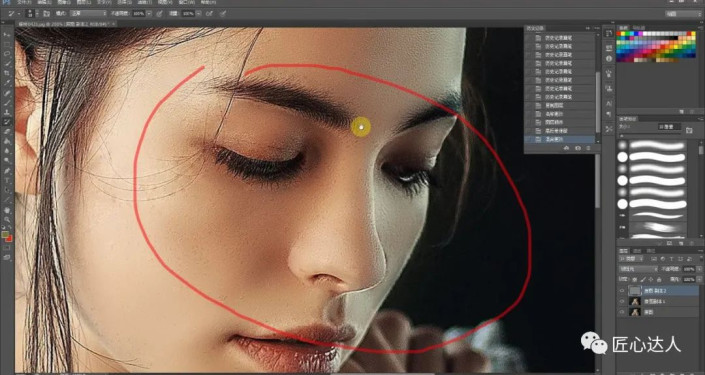Select the Hand tool
The width and height of the screenshot is (705, 375).
coord(7,210)
